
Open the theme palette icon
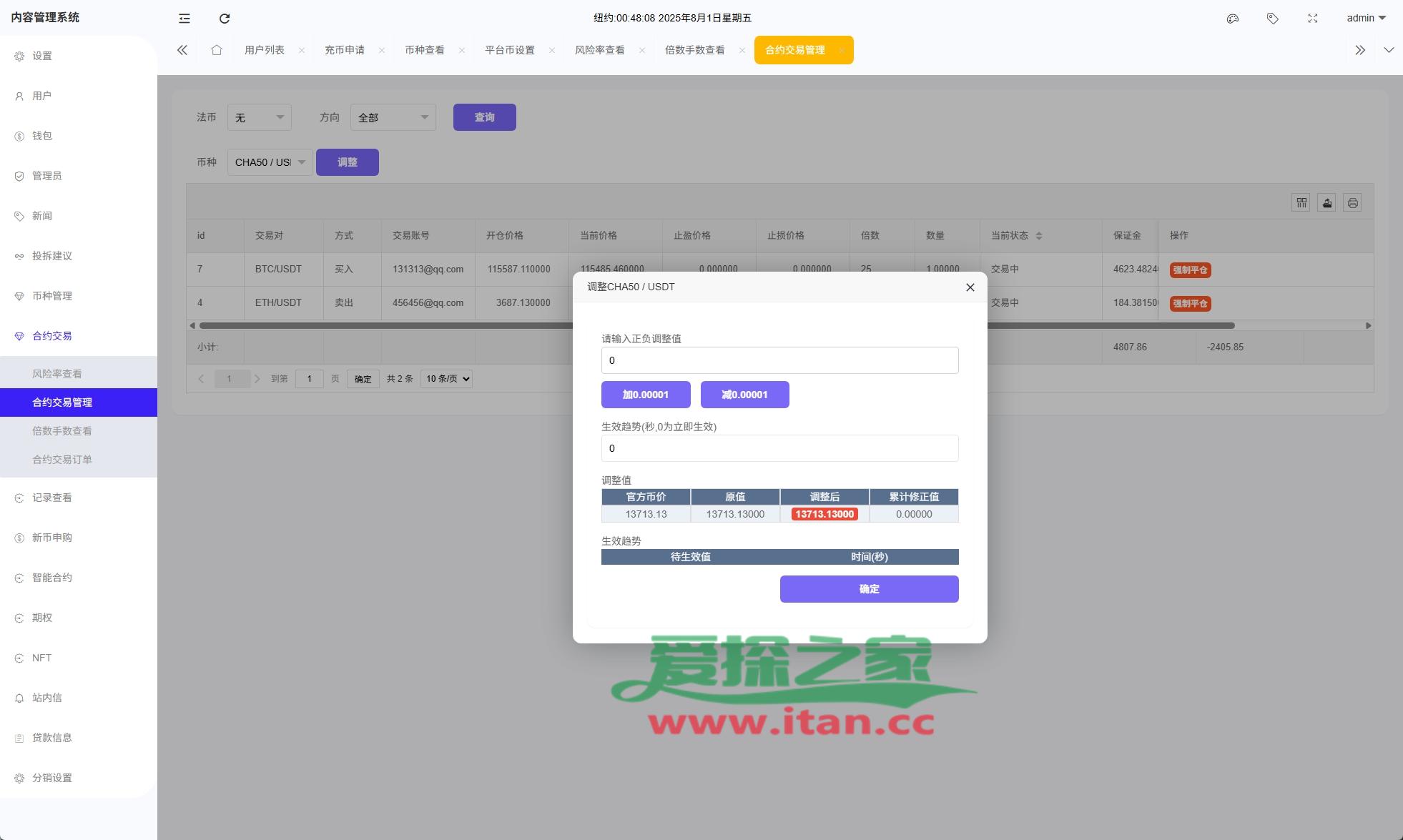[x=1232, y=19]
